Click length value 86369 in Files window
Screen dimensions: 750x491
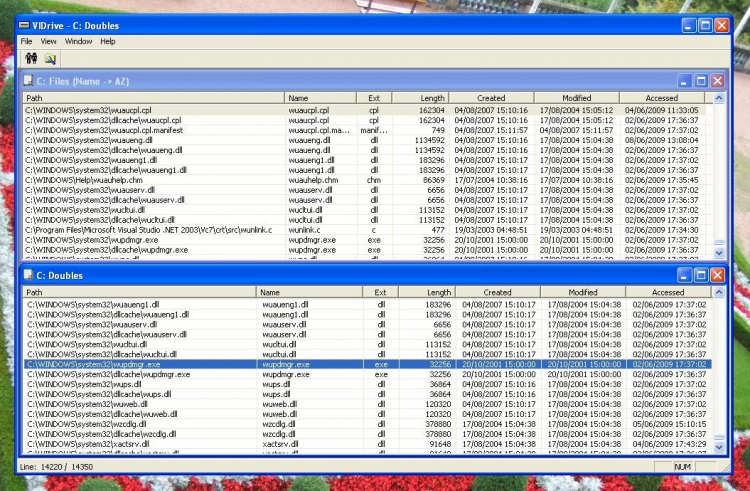[x=434, y=180]
